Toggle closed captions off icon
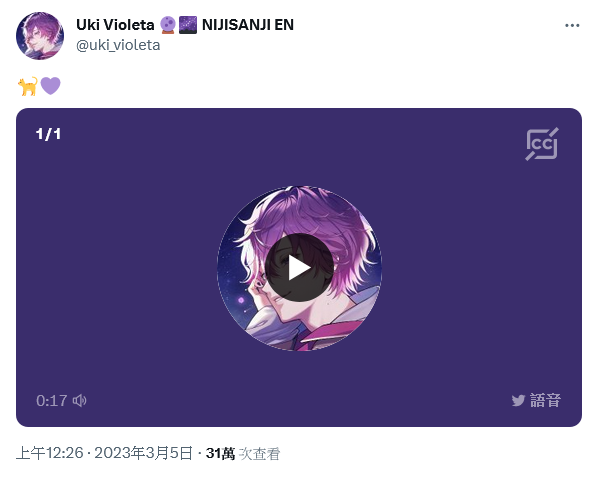This screenshot has height=478, width=598. tap(542, 144)
